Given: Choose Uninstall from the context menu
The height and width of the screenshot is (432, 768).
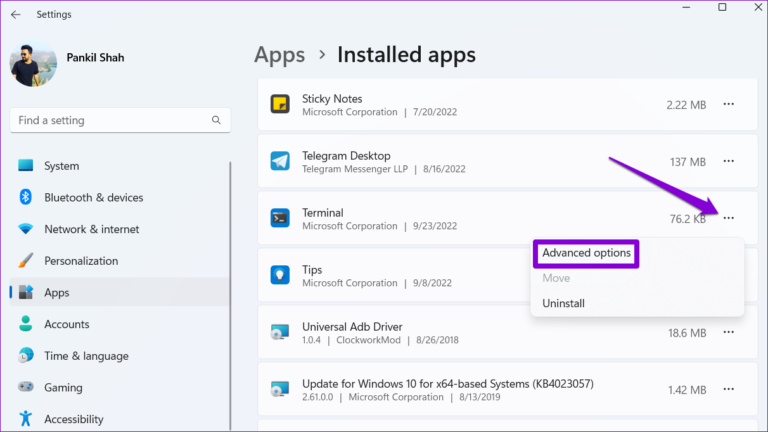Looking at the screenshot, I should 563,303.
